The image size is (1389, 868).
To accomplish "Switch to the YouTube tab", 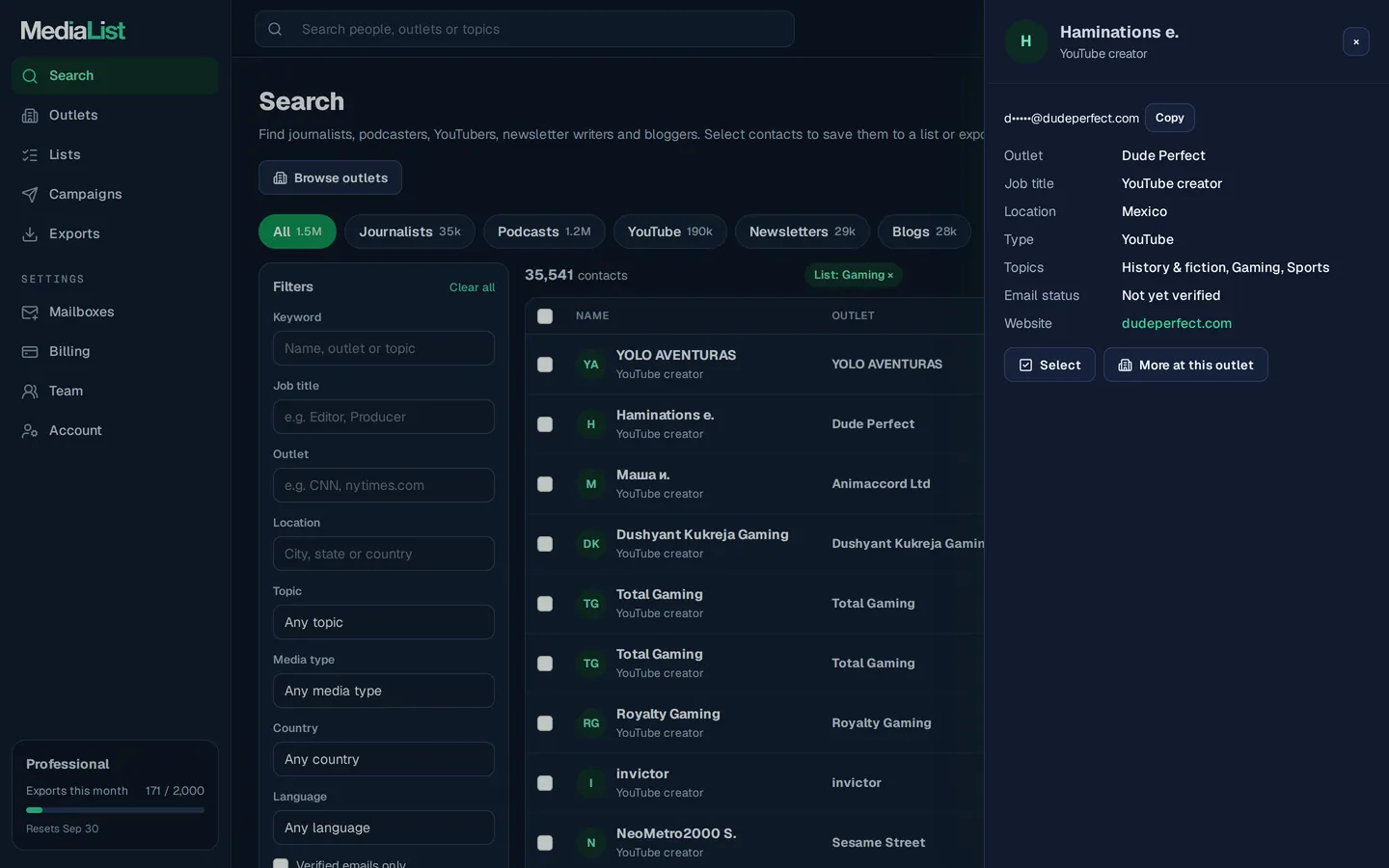I will (x=670, y=231).
